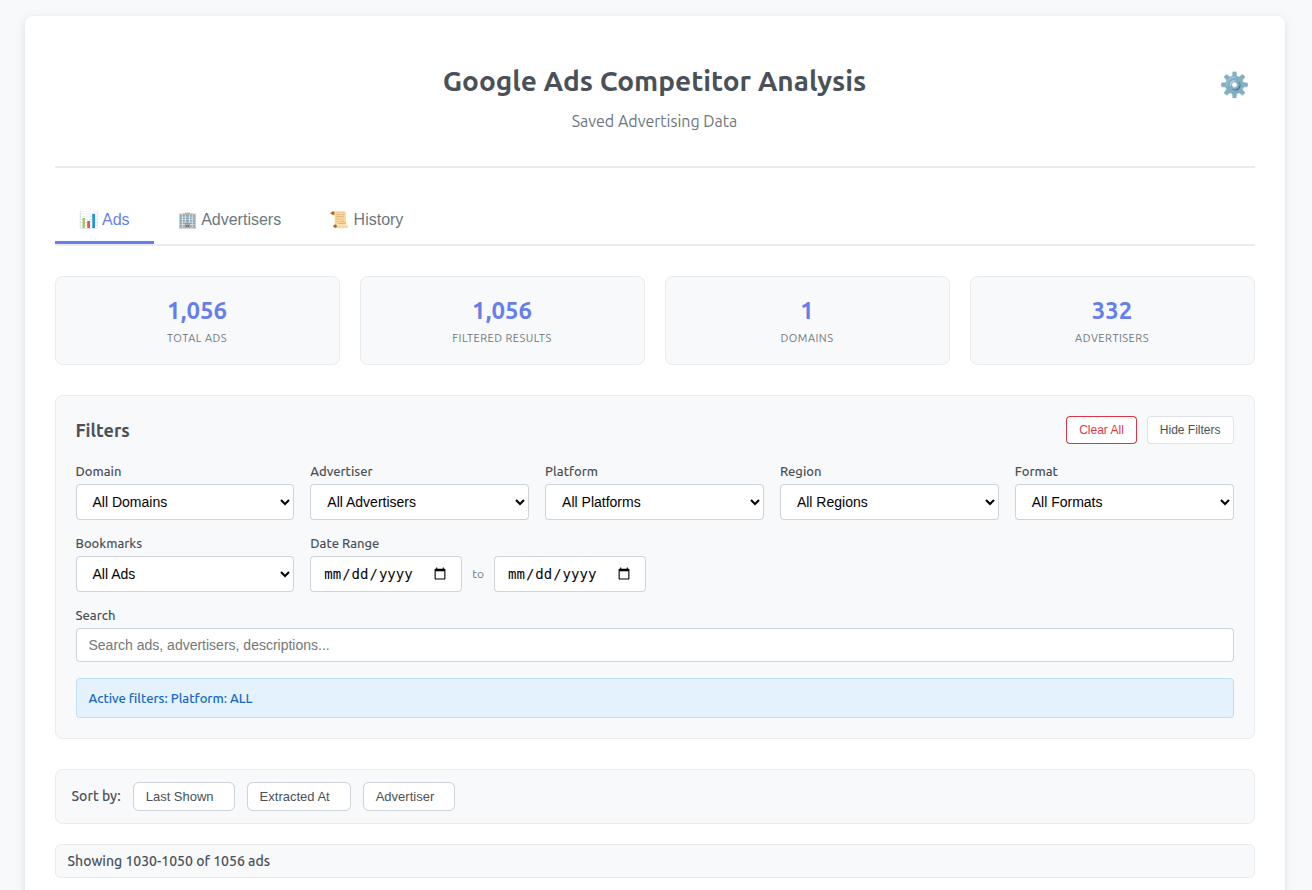Click the building icon beside Advertisers
This screenshot has height=890, width=1312.
[x=188, y=219]
